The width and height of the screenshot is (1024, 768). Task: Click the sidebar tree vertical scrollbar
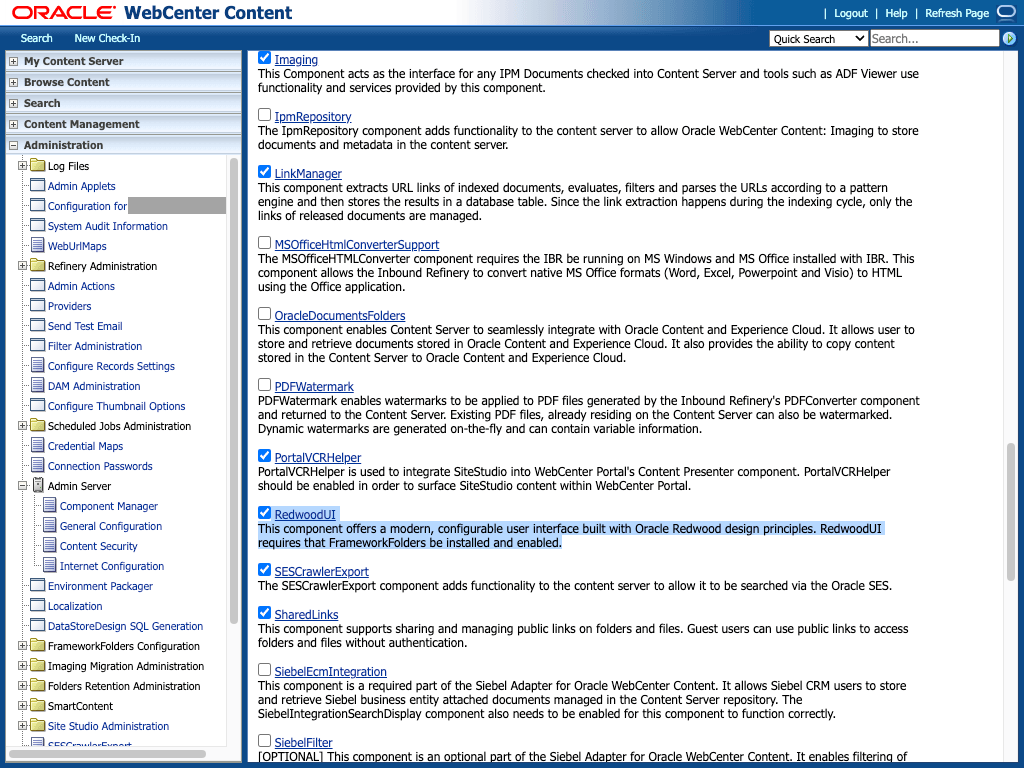click(234, 390)
